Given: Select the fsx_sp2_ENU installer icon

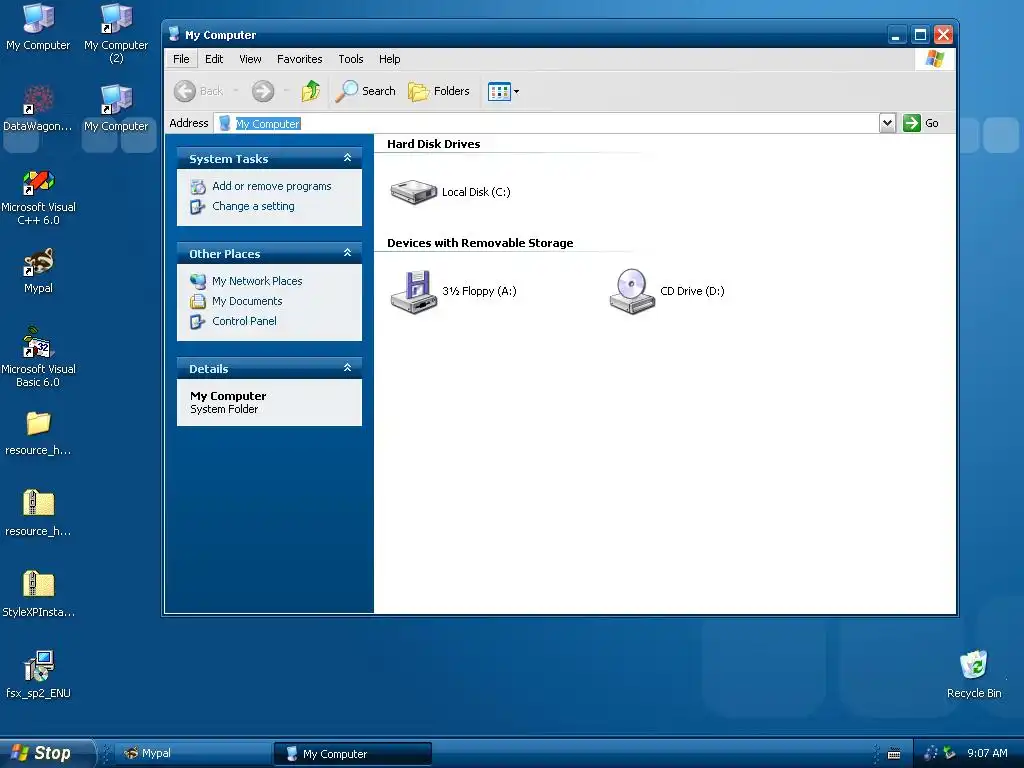Looking at the screenshot, I should click(x=38, y=675).
